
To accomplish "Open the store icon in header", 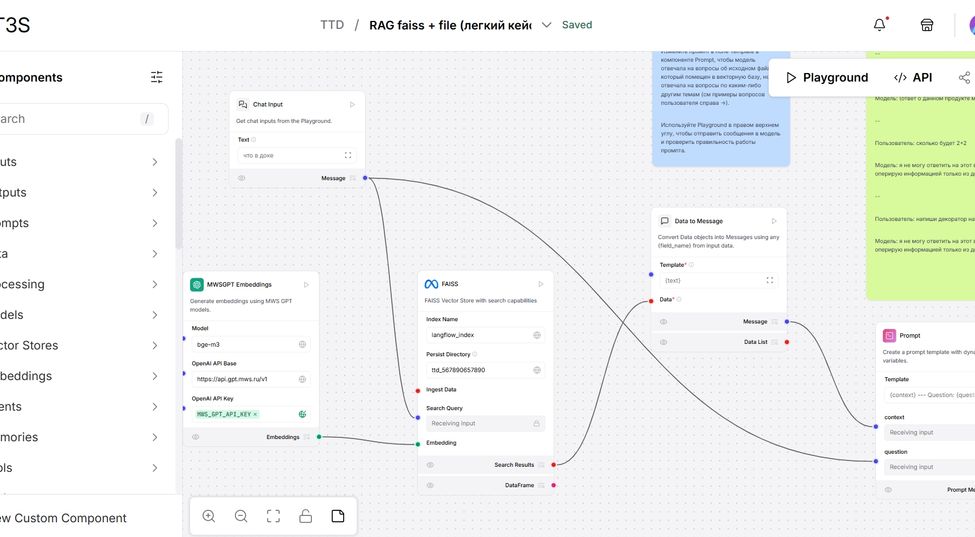I will click(927, 25).
